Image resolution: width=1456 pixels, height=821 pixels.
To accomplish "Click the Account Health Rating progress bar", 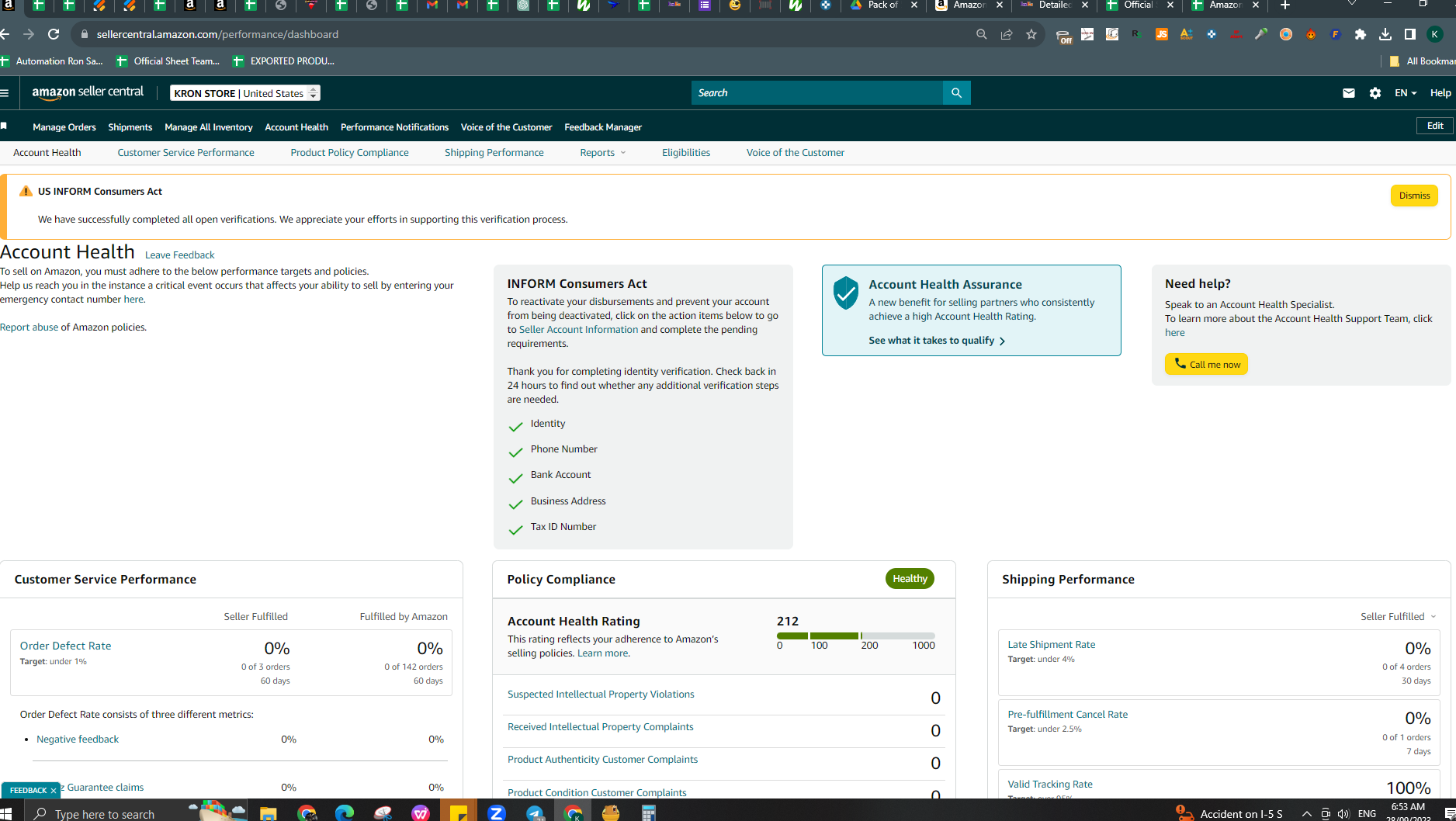I will pos(856,636).
